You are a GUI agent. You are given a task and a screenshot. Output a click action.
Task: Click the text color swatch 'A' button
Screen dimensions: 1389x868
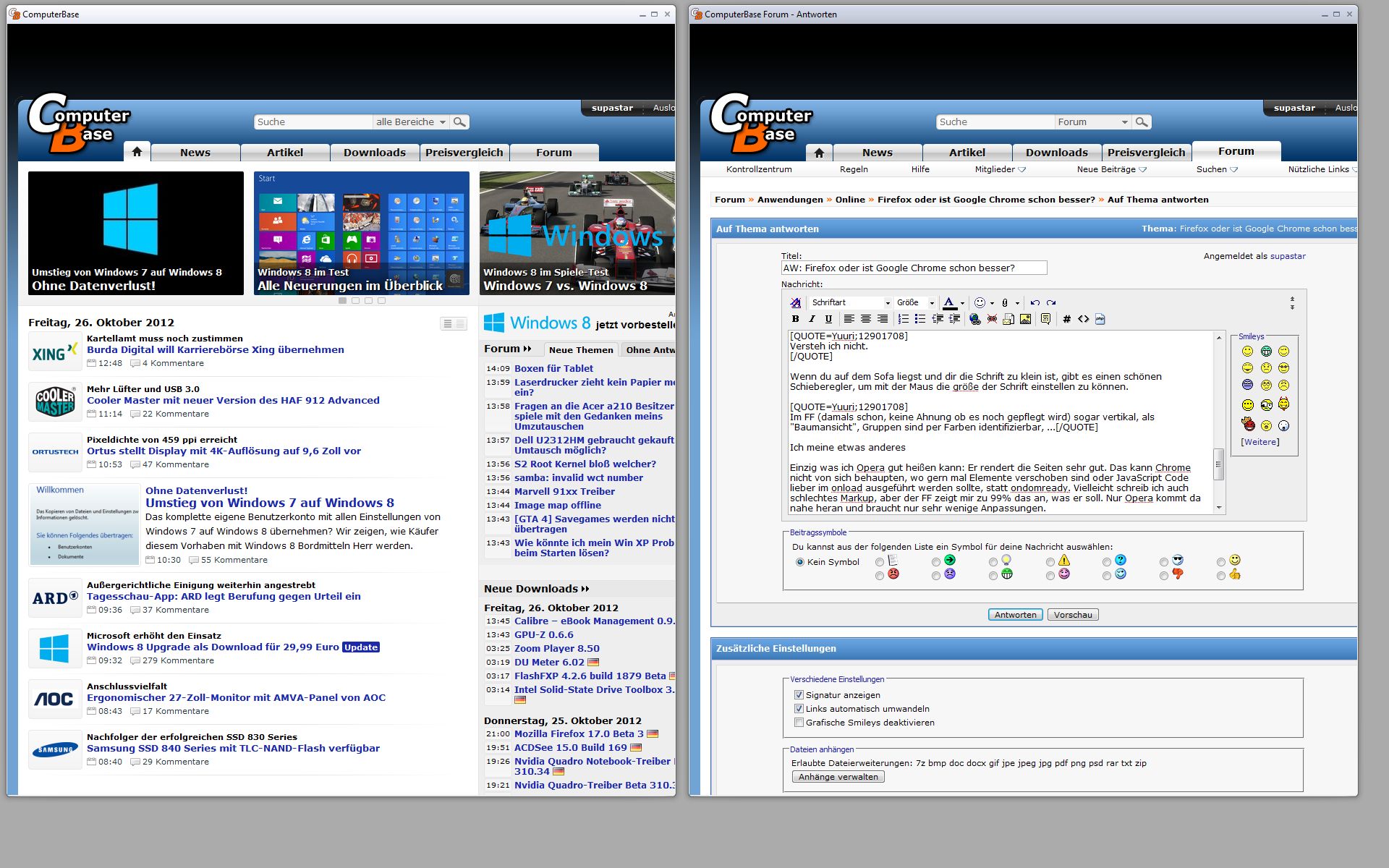(x=949, y=303)
